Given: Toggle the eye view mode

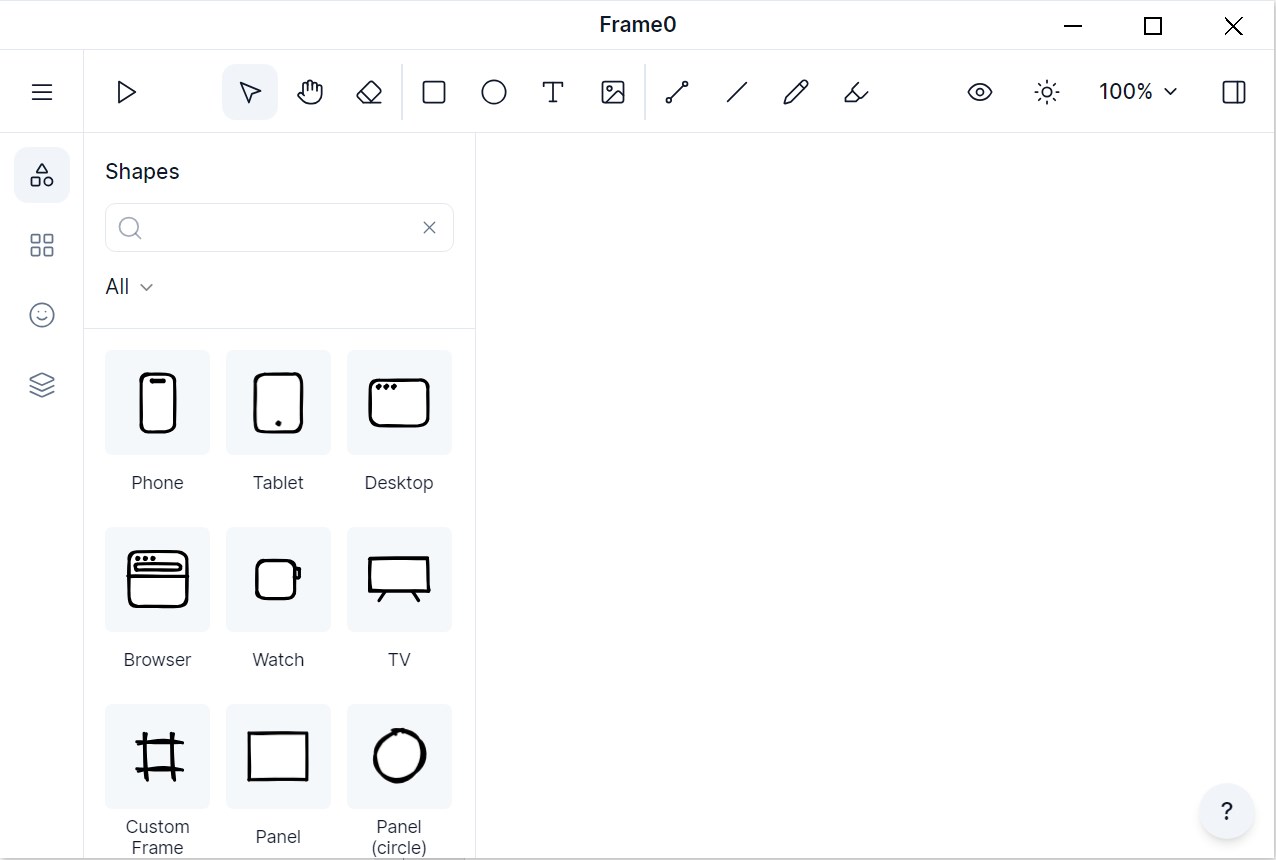Looking at the screenshot, I should (x=980, y=92).
